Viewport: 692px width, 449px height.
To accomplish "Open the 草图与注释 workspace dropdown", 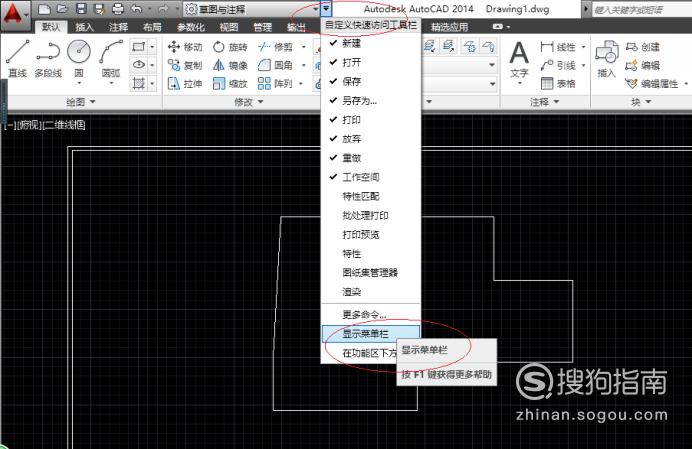I will click(x=252, y=9).
